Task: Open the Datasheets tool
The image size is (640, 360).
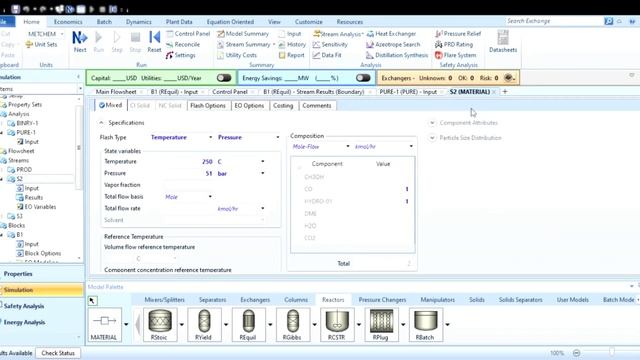Action: pyautogui.click(x=503, y=41)
